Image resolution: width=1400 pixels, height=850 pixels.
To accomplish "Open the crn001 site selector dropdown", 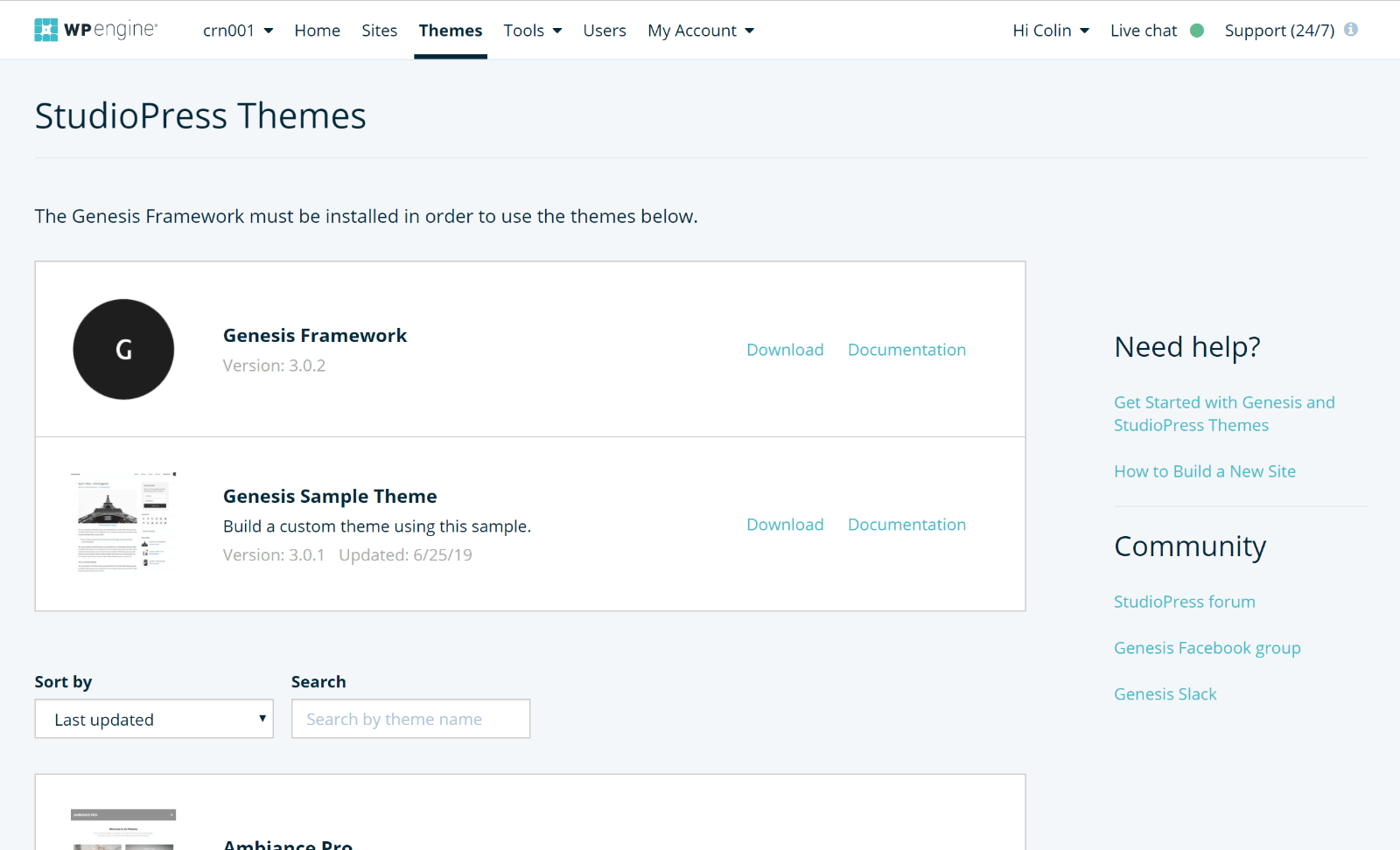I will 238,30.
